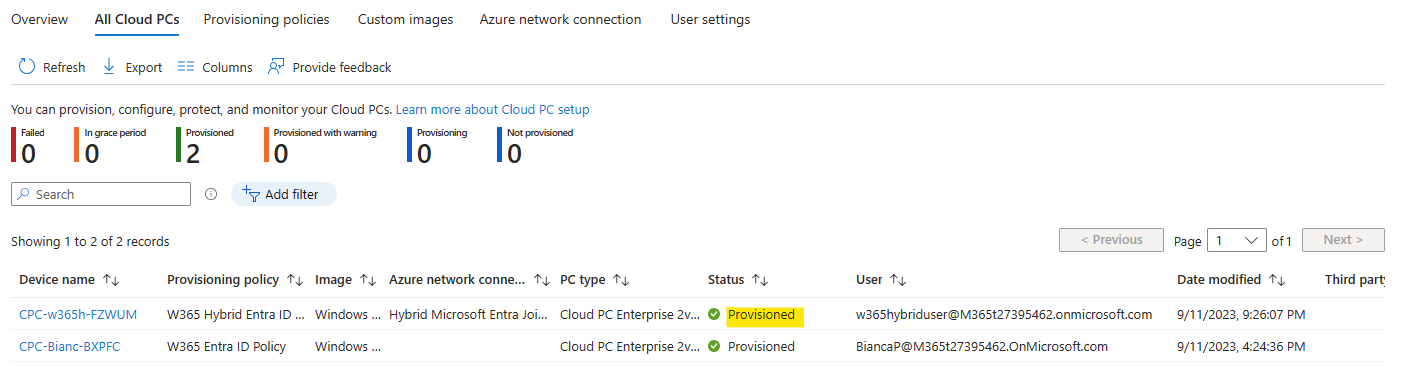Sort by Date modified arrows

click(1276, 280)
